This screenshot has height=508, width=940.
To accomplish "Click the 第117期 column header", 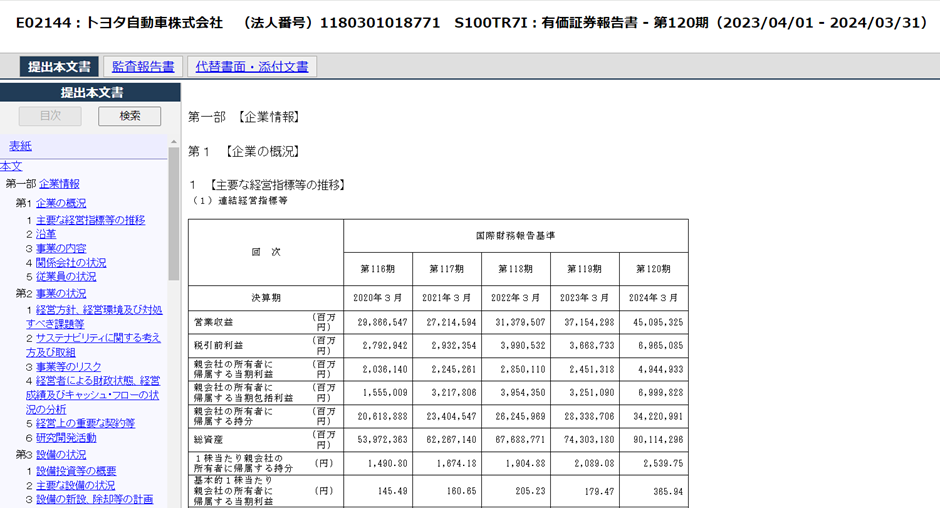I will click(x=447, y=269).
